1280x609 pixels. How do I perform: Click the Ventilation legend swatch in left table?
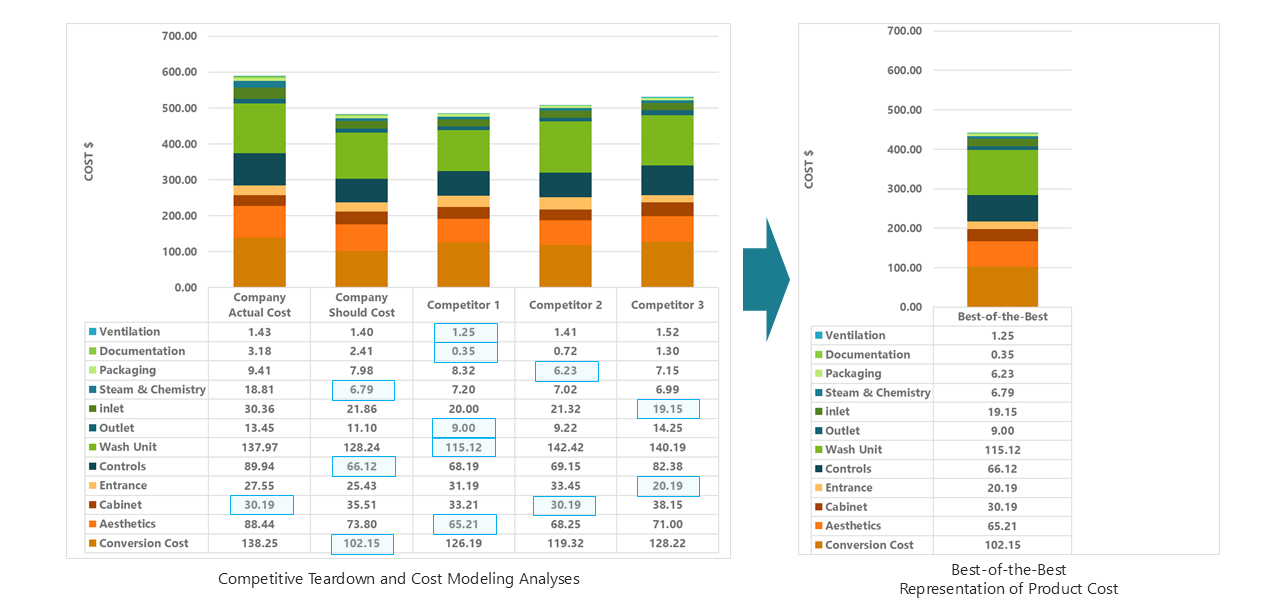pos(92,332)
